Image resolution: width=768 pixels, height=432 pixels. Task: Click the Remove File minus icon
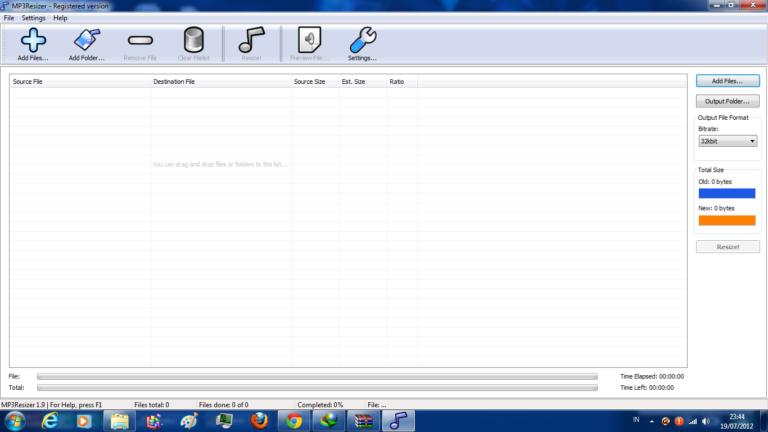pos(140,40)
